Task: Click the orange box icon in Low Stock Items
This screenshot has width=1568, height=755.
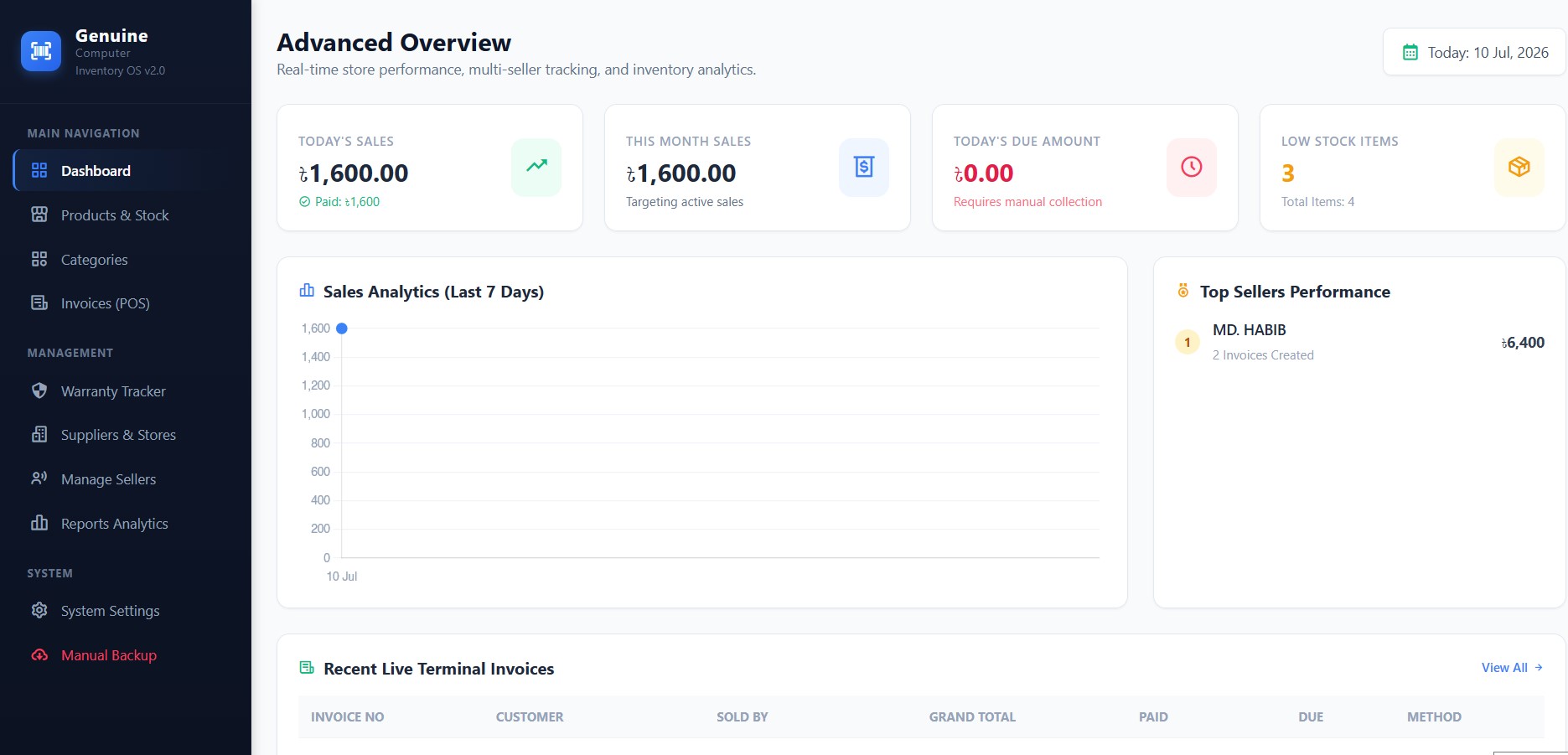Action: pos(1519,167)
